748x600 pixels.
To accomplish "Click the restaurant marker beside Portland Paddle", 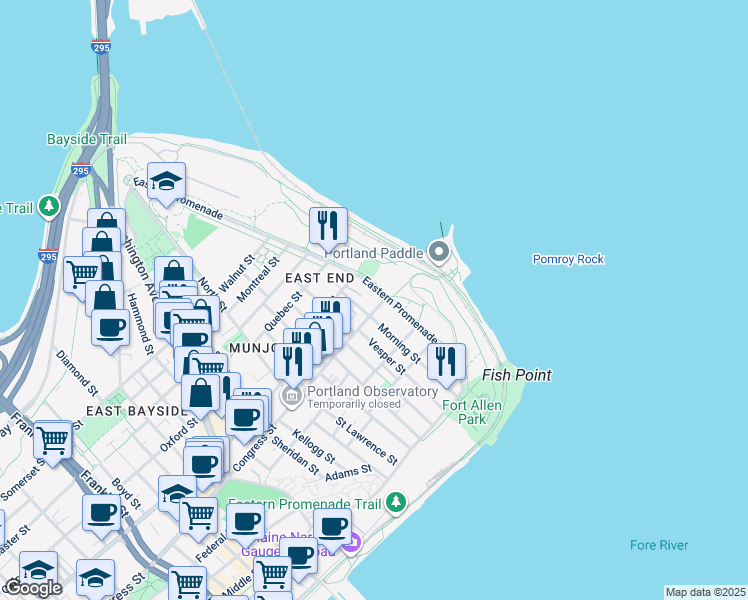I will (327, 225).
